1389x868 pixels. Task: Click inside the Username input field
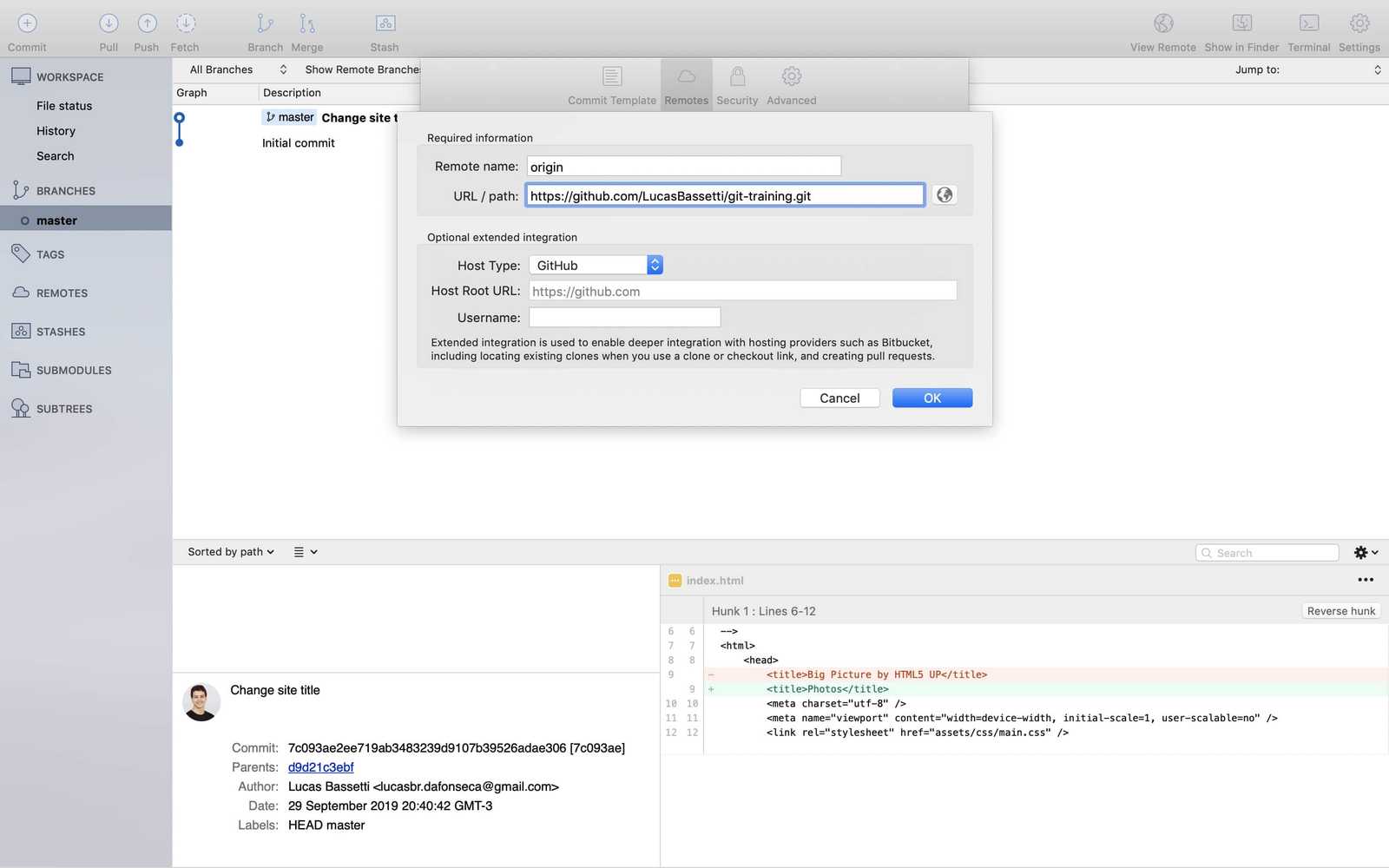click(624, 318)
